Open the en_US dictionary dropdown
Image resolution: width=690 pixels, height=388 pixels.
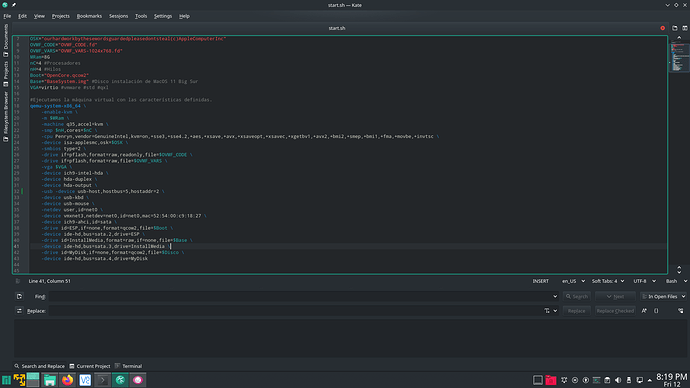tap(573, 281)
